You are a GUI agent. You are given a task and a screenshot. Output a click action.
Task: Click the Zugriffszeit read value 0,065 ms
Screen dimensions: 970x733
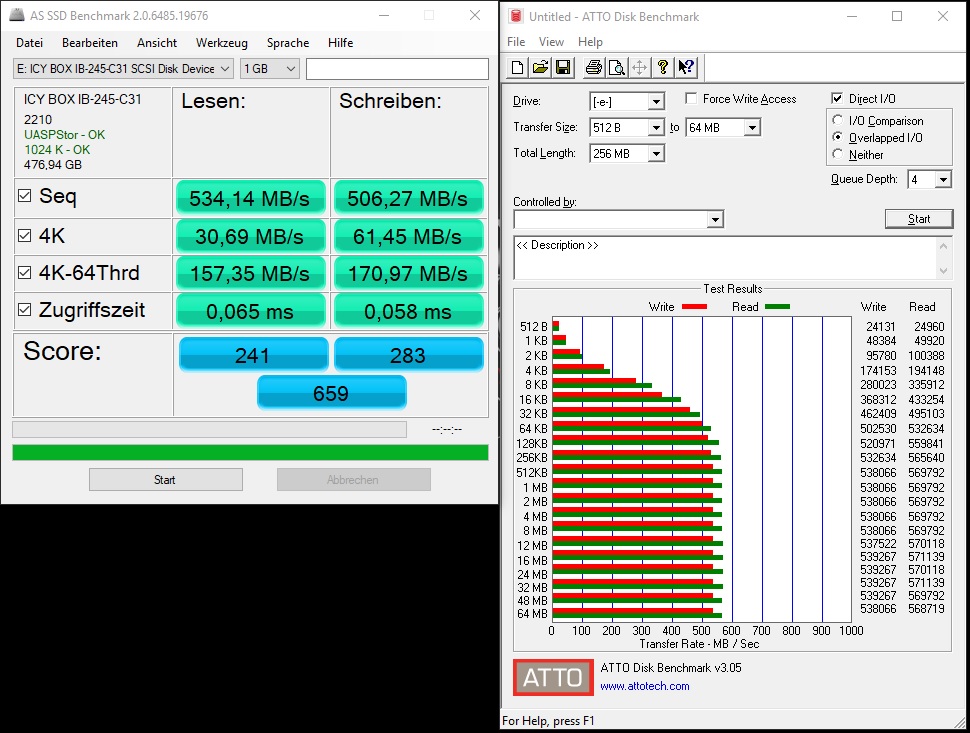tap(250, 311)
